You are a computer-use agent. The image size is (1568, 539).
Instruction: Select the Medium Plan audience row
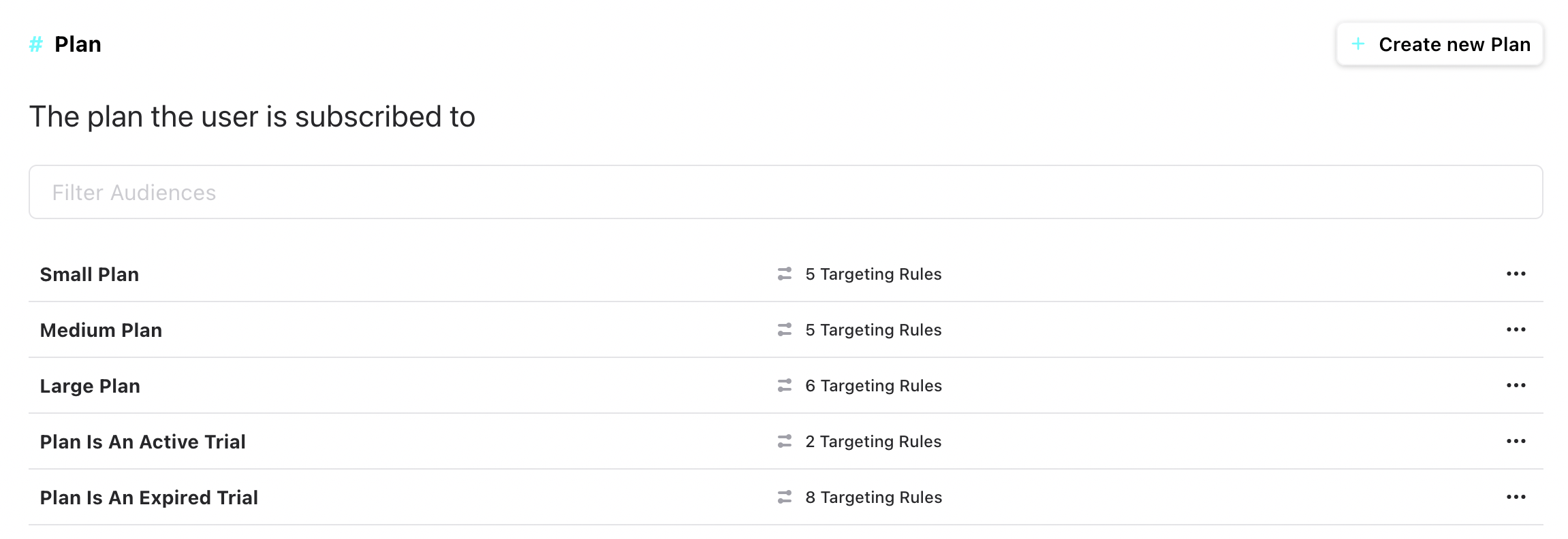(x=101, y=331)
